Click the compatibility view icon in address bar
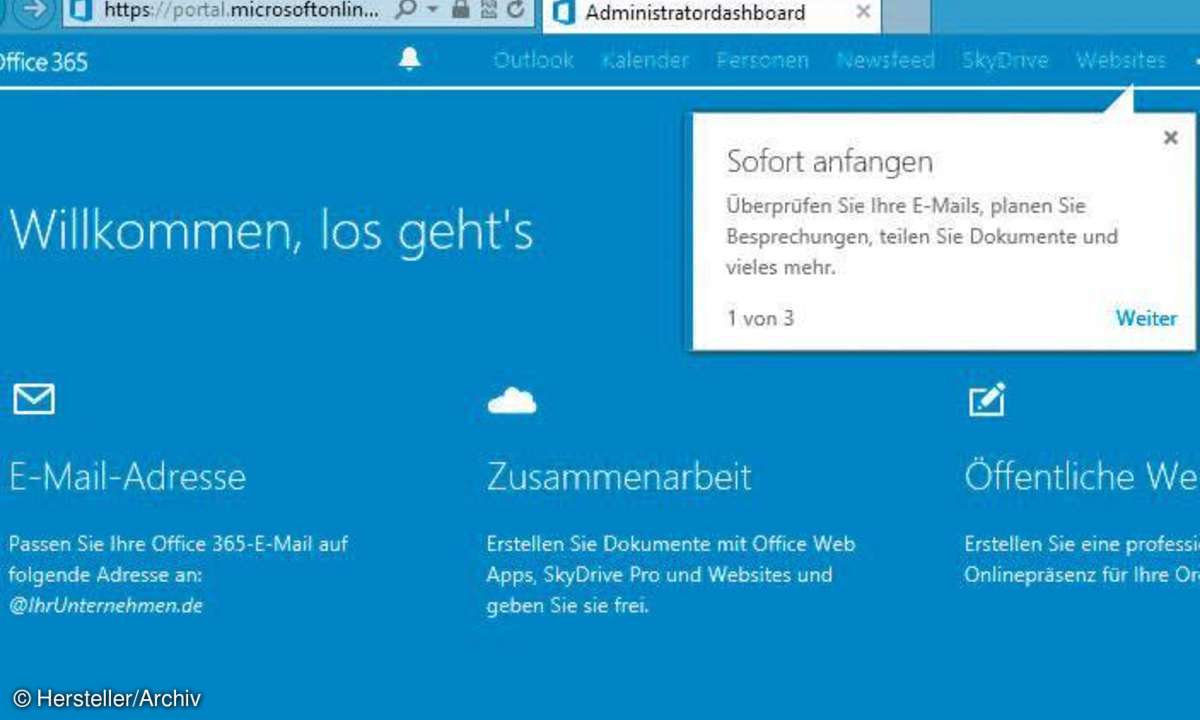The width and height of the screenshot is (1200, 720). point(488,10)
